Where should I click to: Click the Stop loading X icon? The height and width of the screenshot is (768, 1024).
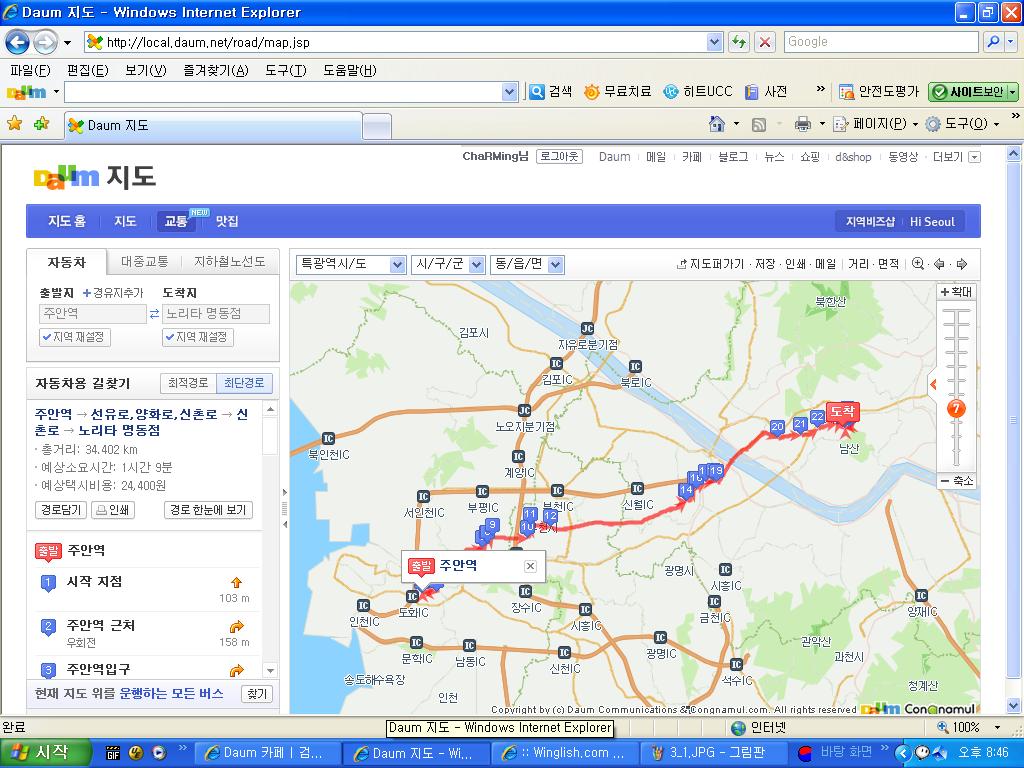pyautogui.click(x=765, y=42)
